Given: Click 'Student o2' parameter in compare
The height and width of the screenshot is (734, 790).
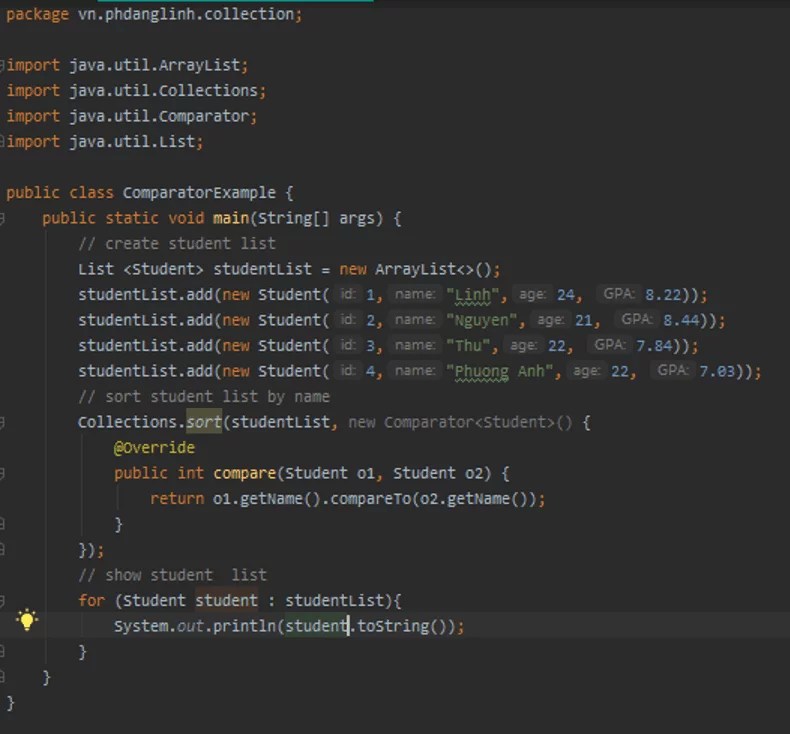Looking at the screenshot, I should tap(438, 473).
